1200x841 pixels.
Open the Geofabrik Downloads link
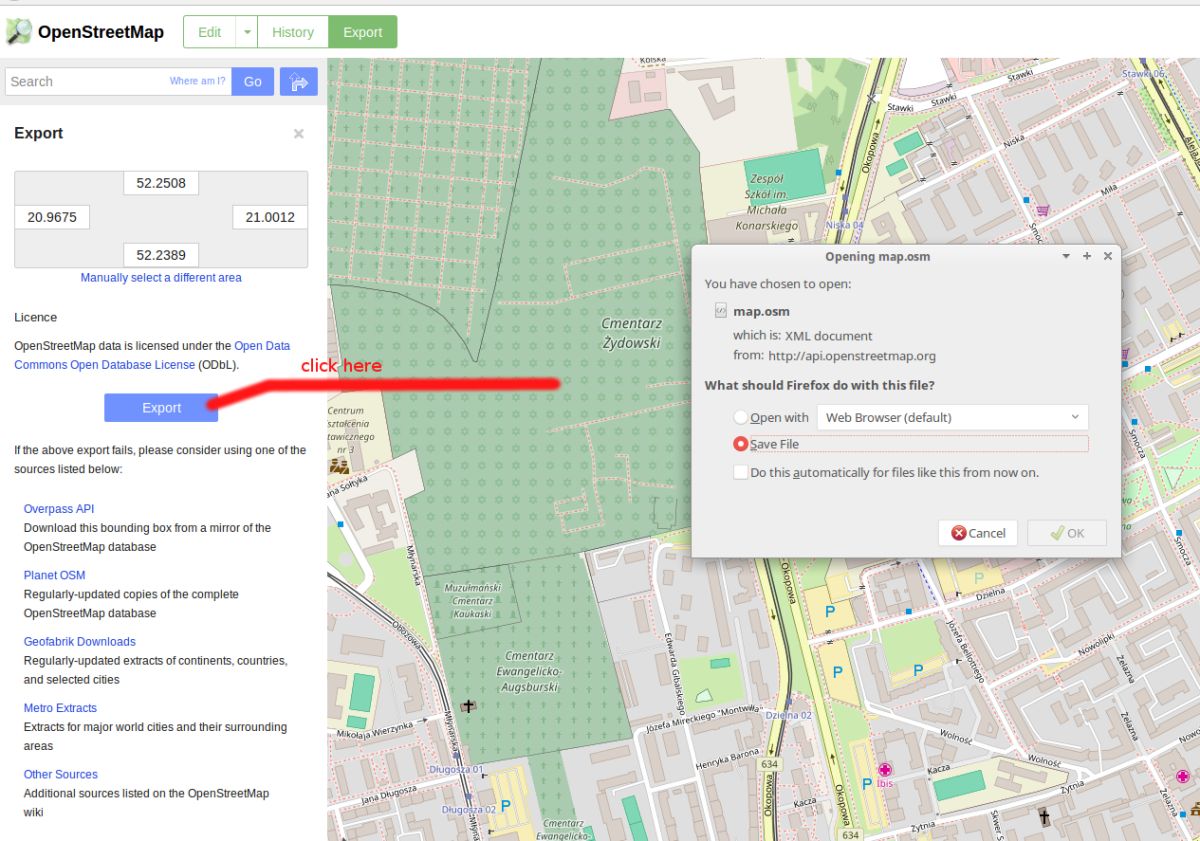point(80,641)
